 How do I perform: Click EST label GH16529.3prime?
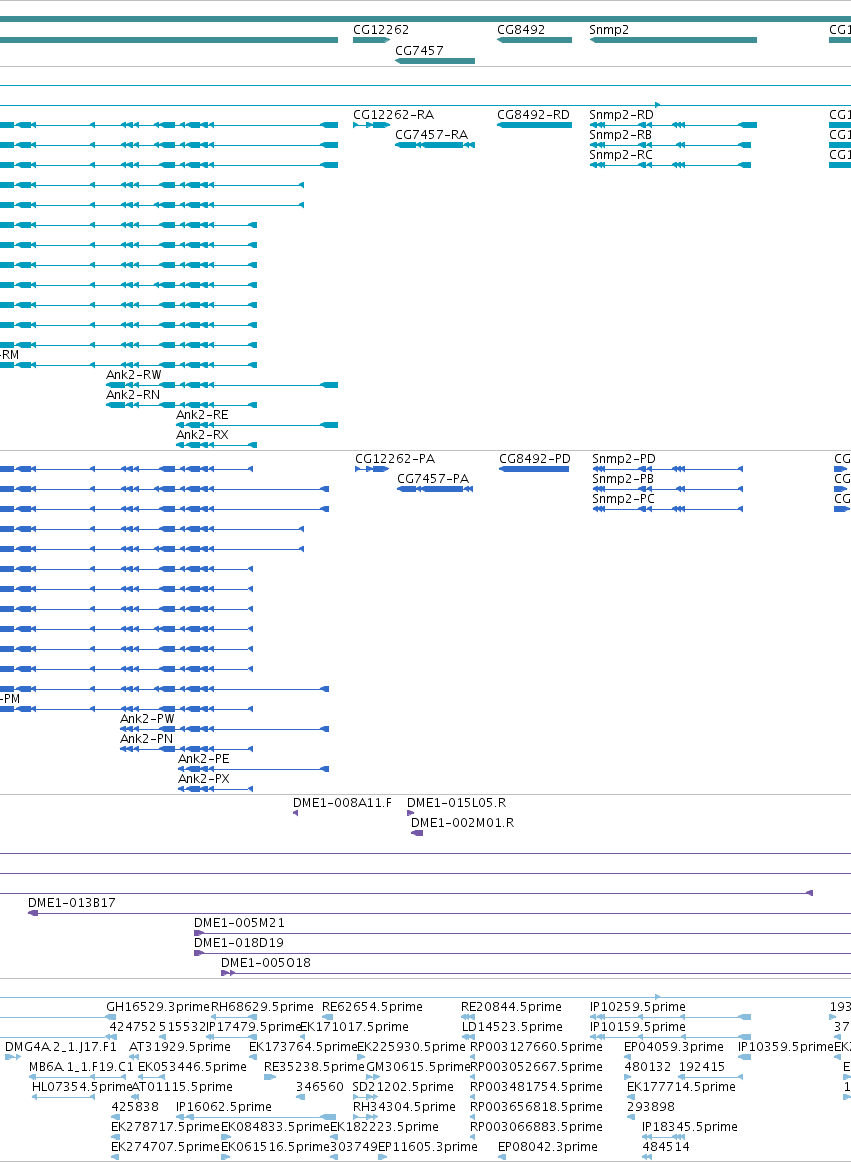pos(159,1006)
